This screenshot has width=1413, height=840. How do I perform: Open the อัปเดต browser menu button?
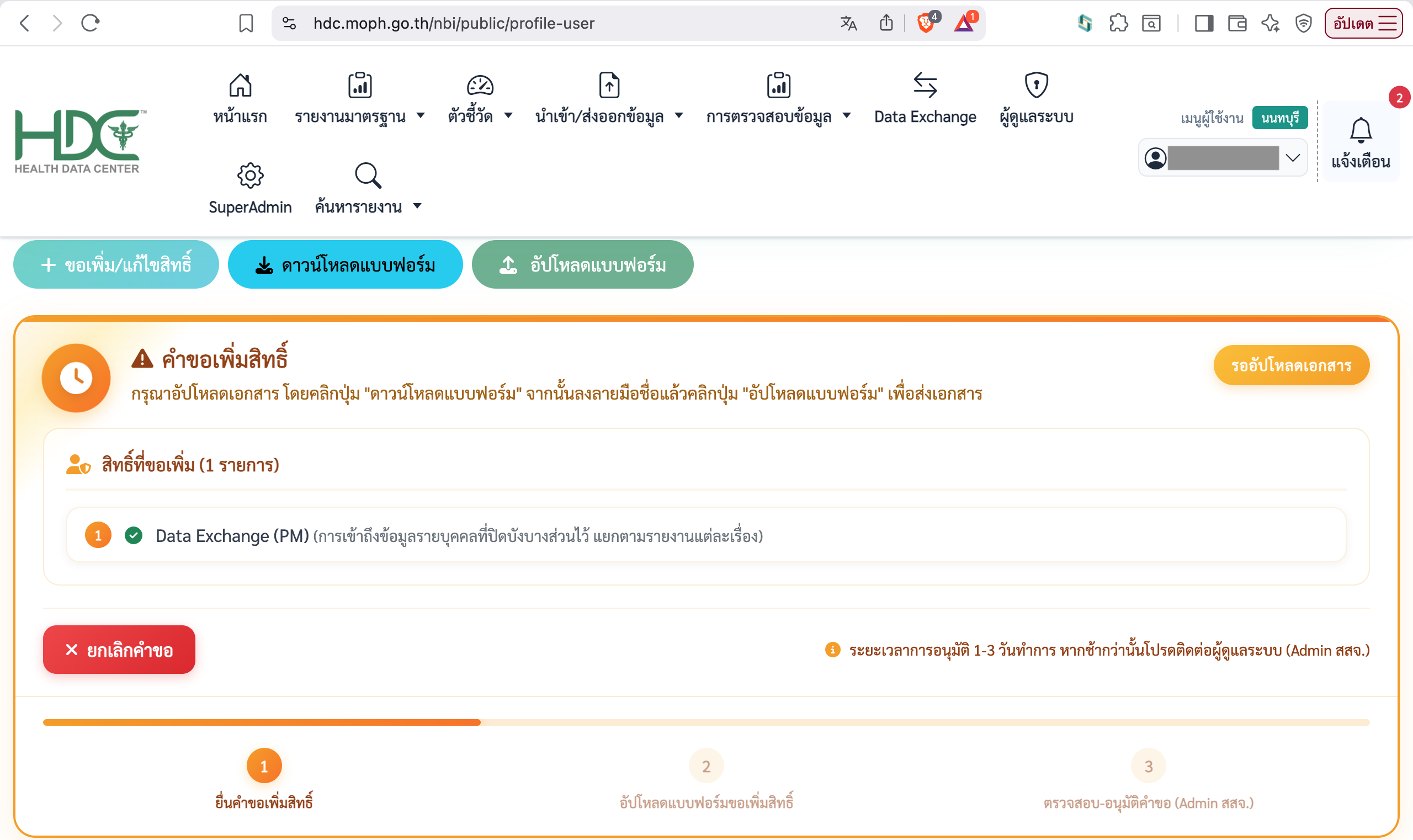pos(1363,23)
